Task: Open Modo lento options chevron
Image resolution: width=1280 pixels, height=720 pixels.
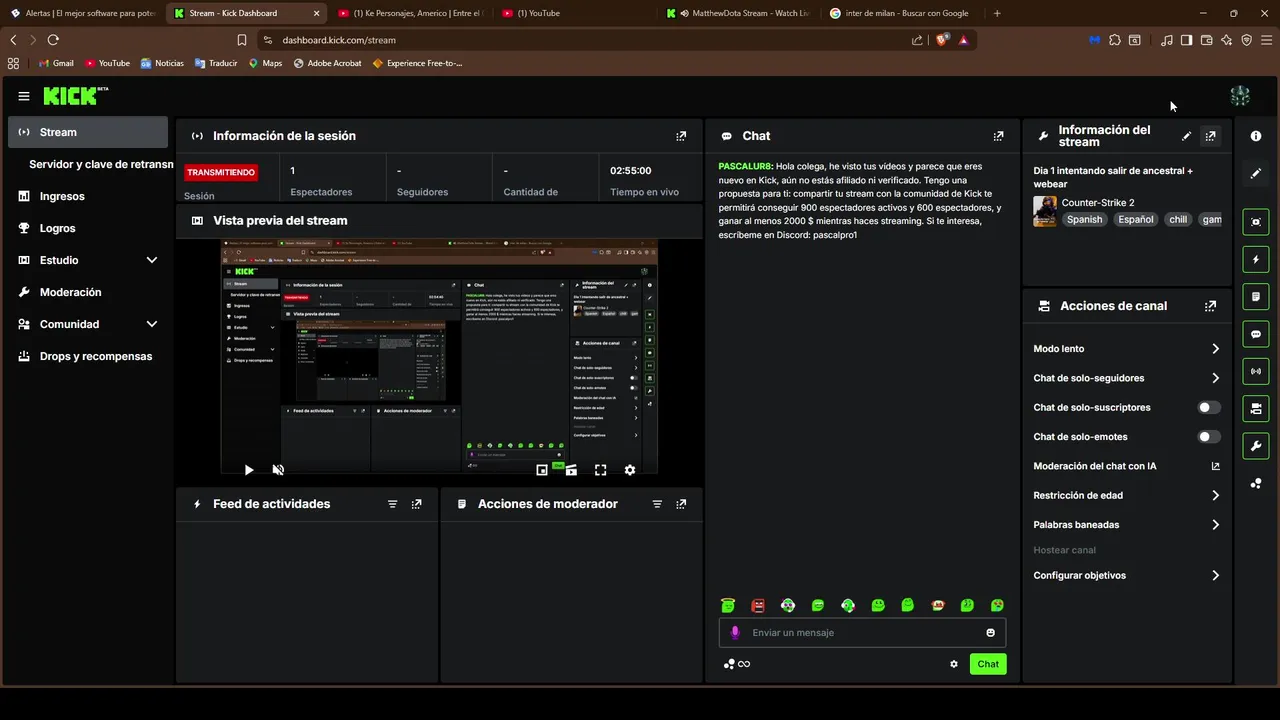Action: coord(1215,349)
